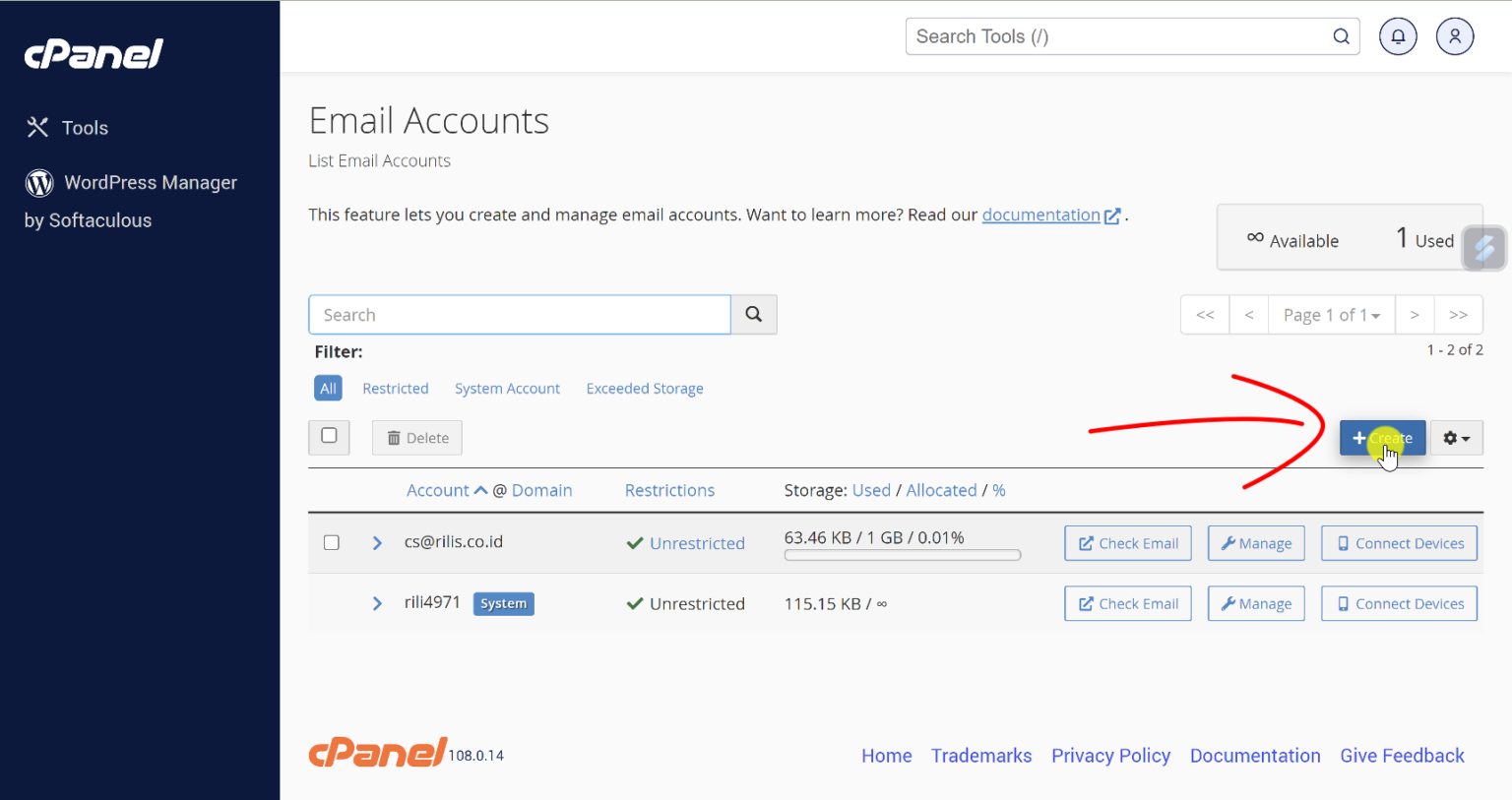The height and width of the screenshot is (800, 1512).
Task: Open the notifications bell icon
Action: 1398,35
